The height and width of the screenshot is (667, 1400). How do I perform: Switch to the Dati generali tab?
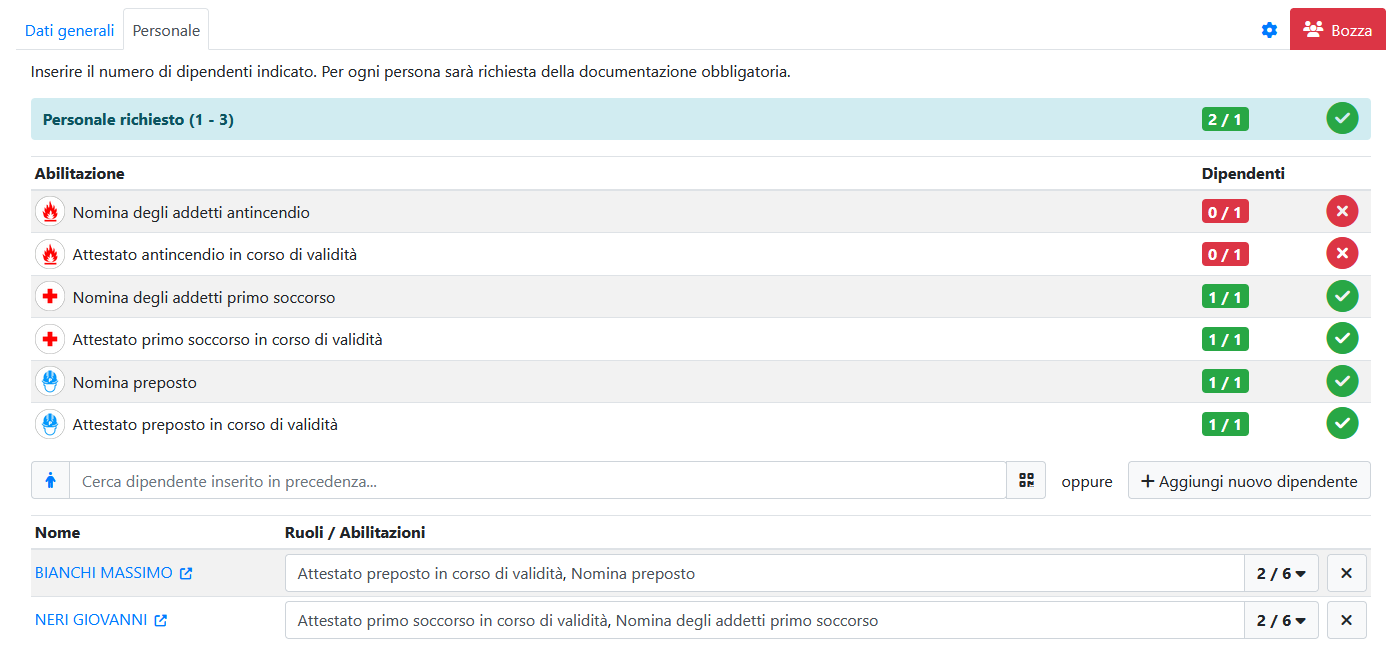click(x=70, y=30)
